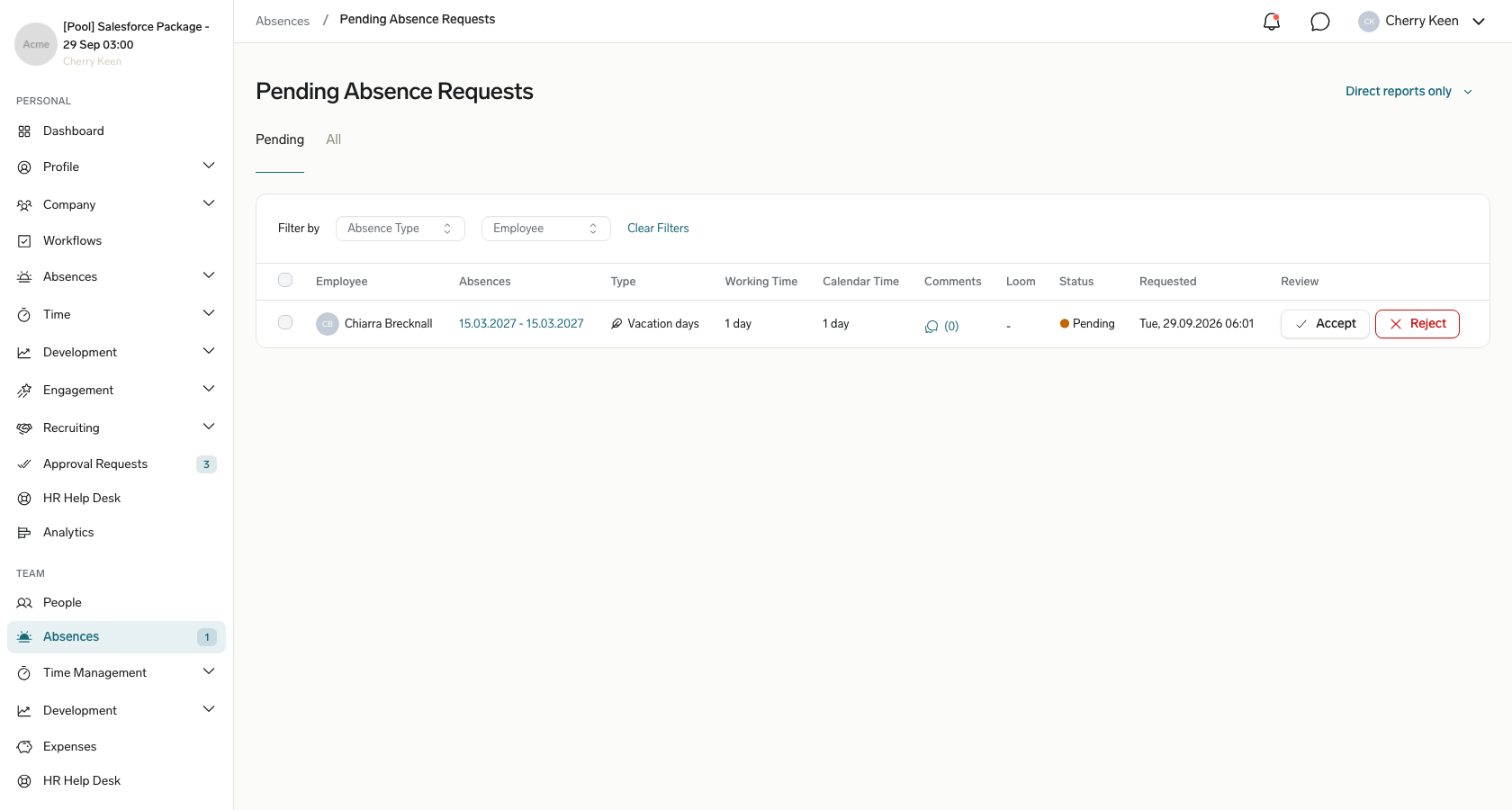1512x810 pixels.
Task: Check the Chiarra Brecknall row checkbox
Action: coord(285,322)
